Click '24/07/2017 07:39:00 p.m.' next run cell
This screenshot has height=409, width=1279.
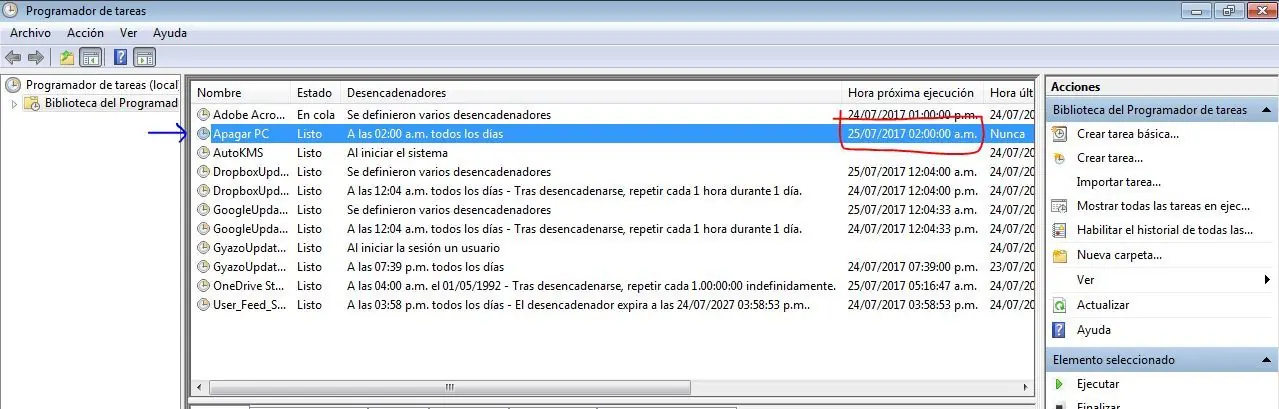click(x=912, y=267)
